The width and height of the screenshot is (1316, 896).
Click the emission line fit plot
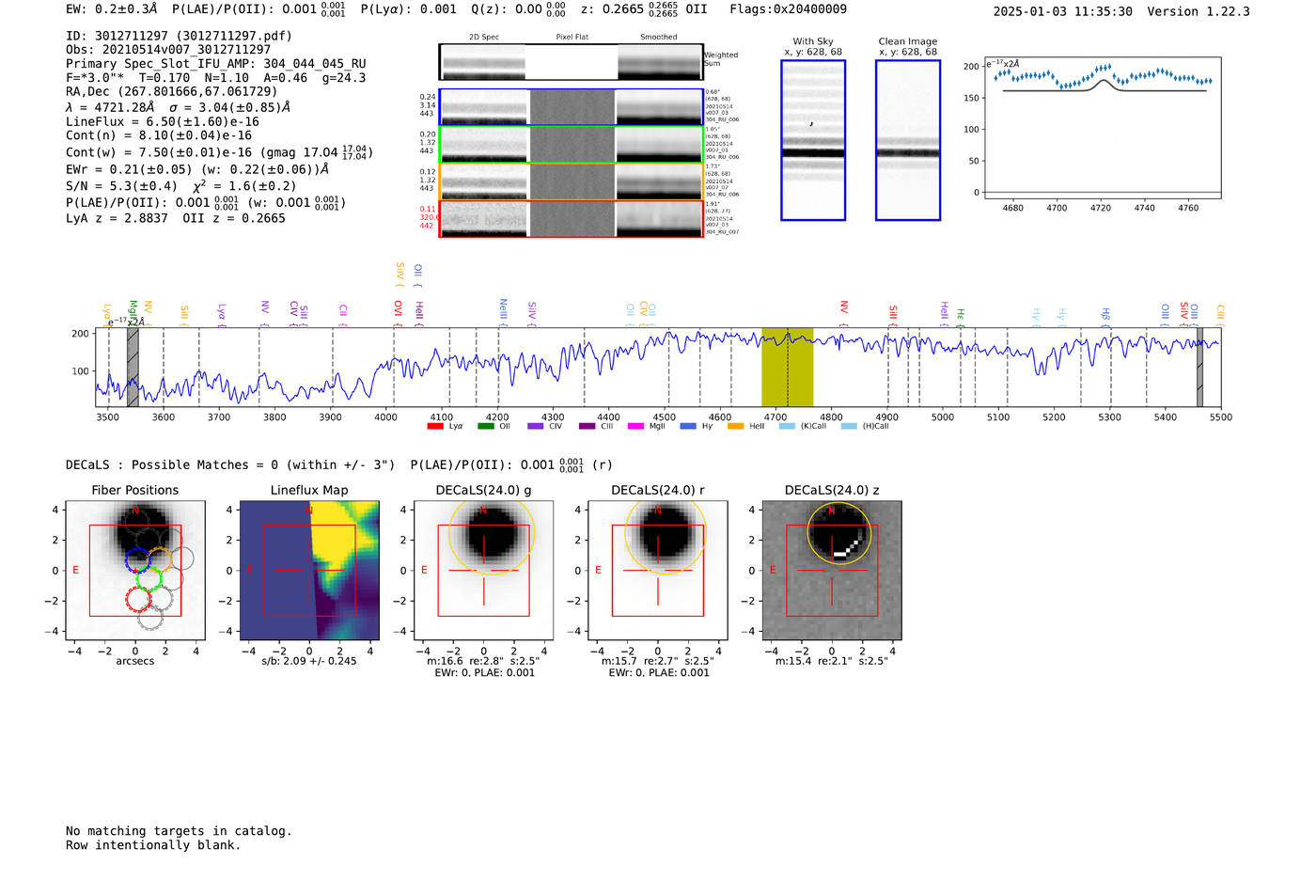point(1103,129)
